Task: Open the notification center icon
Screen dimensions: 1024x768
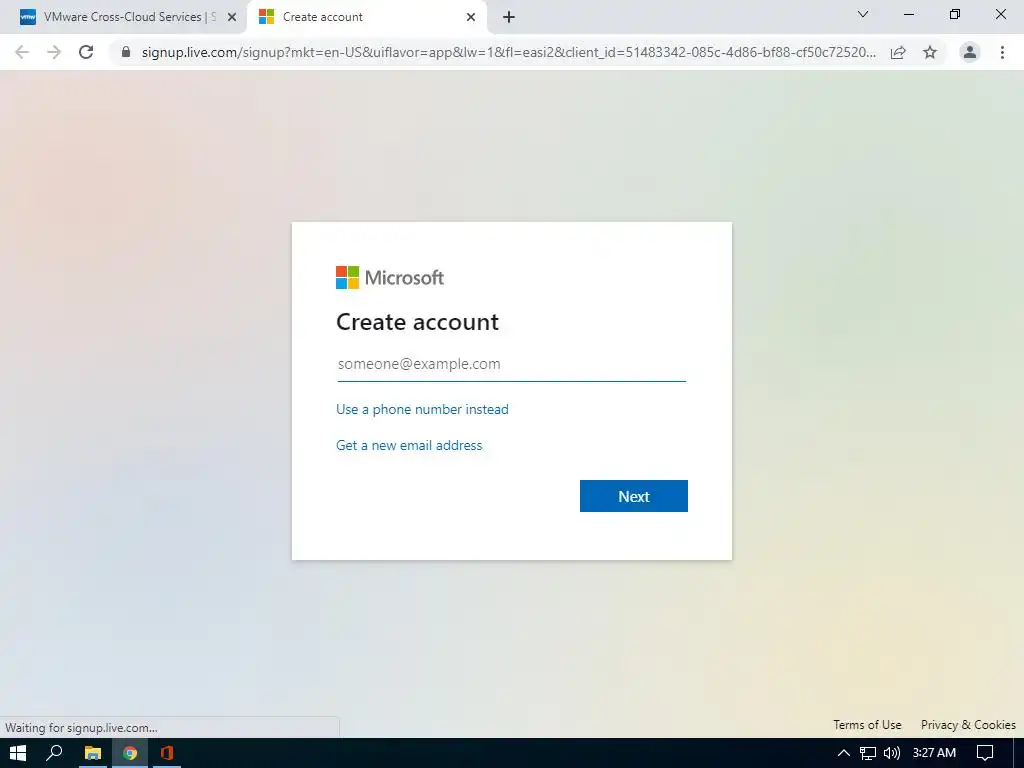Action: click(985, 753)
